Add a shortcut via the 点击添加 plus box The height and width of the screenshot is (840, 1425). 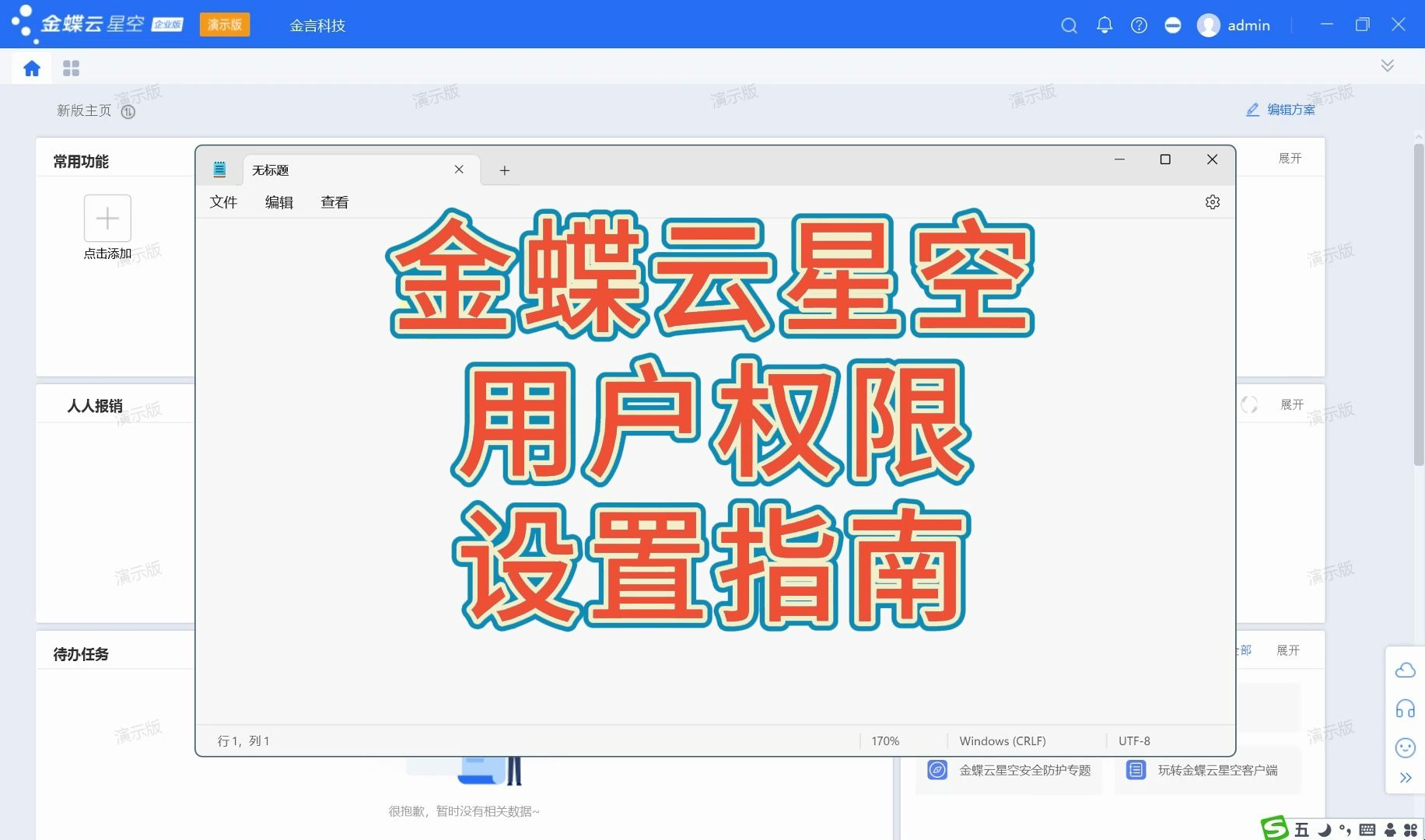[x=107, y=218]
